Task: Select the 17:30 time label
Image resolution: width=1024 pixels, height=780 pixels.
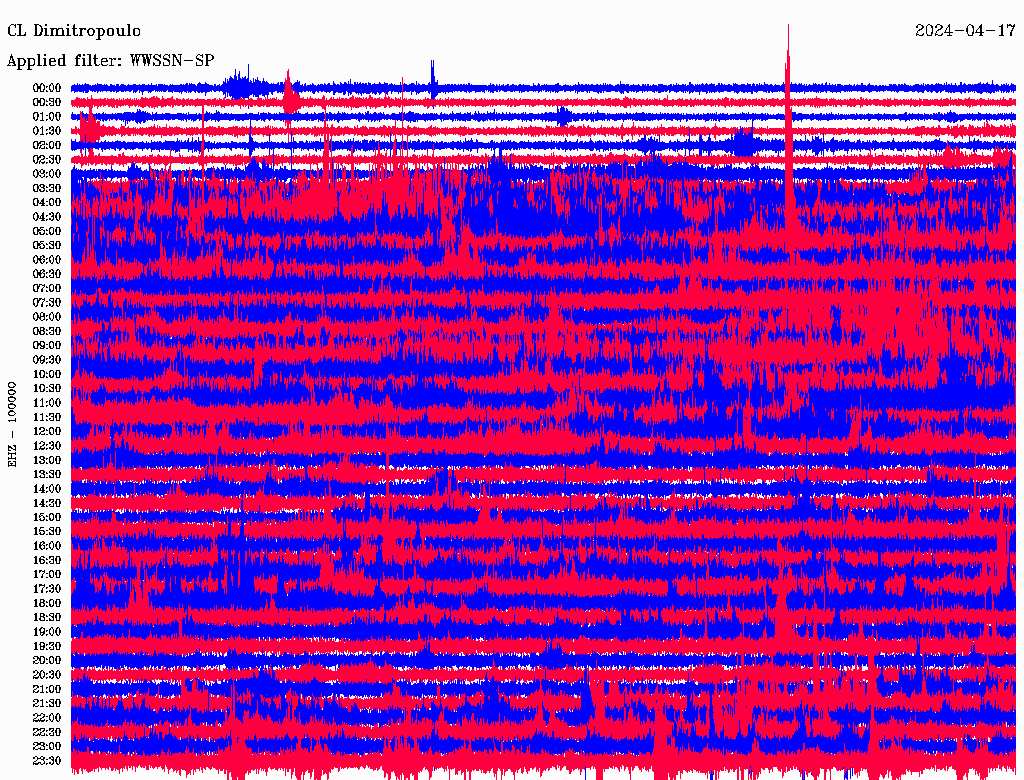Action: [47, 589]
